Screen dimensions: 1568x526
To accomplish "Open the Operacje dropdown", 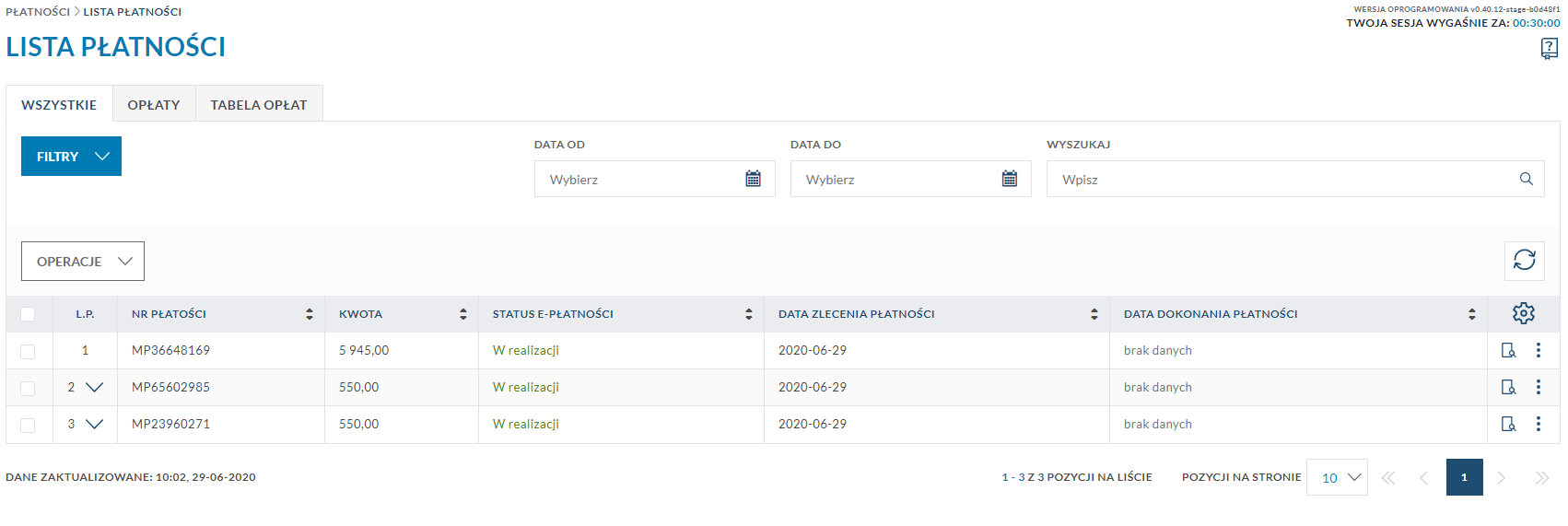I will click(83, 262).
